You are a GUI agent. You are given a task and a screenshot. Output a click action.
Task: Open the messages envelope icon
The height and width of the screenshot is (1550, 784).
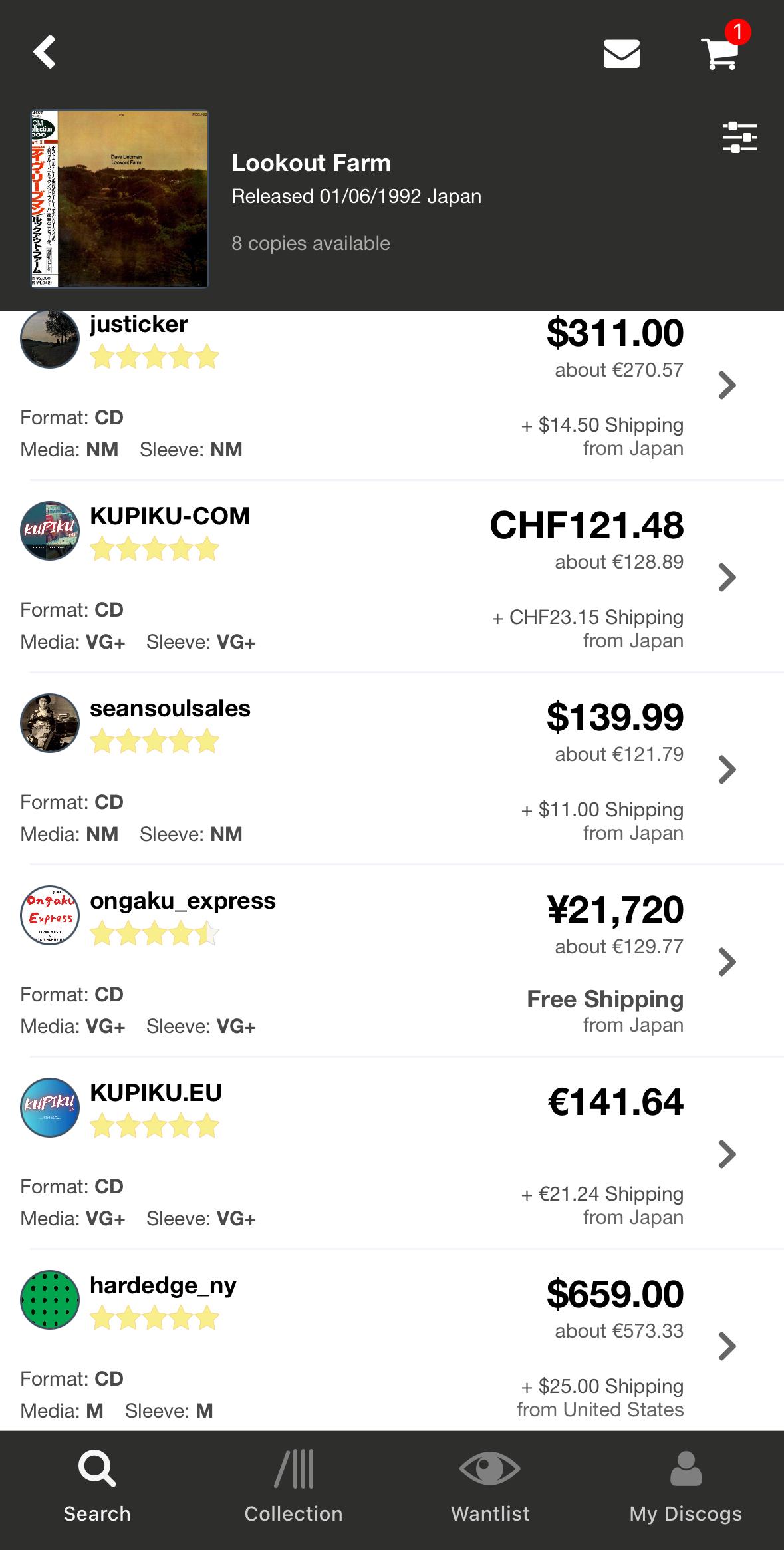pos(621,53)
